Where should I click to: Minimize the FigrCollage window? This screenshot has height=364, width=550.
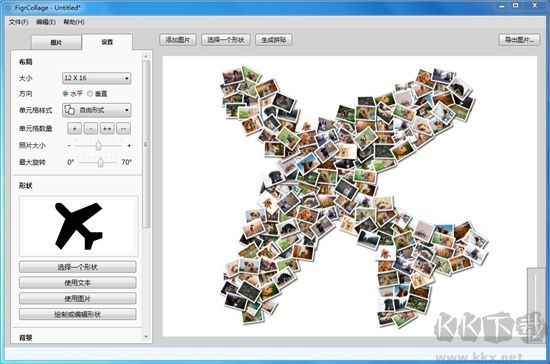click(x=502, y=6)
